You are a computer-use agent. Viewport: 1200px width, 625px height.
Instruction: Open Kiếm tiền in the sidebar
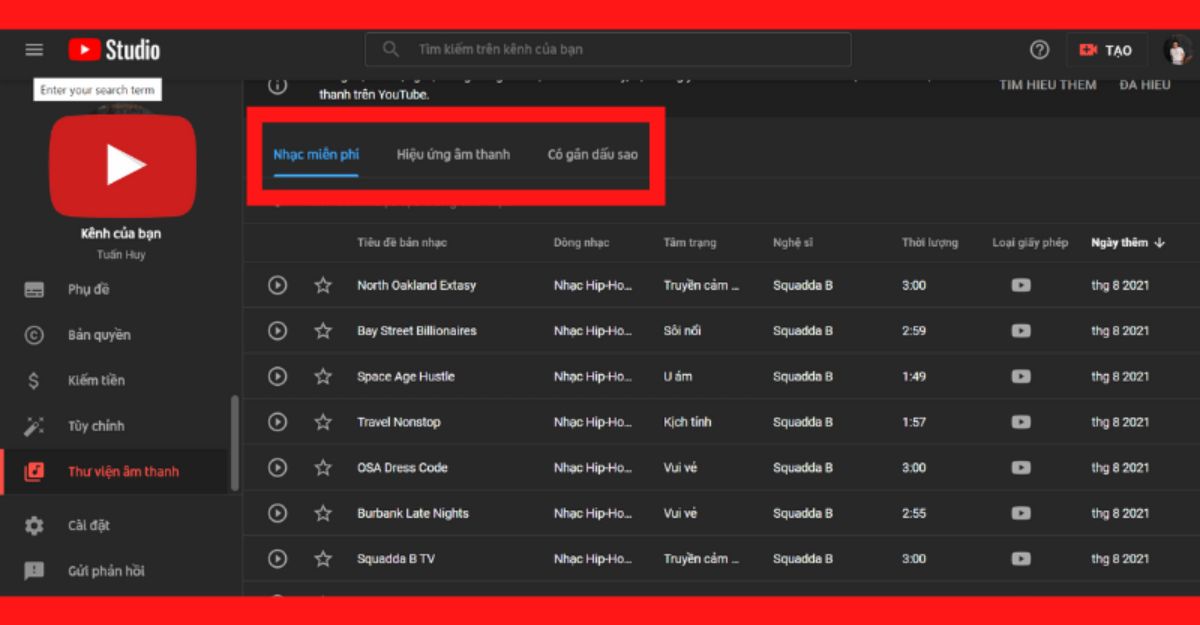point(115,381)
